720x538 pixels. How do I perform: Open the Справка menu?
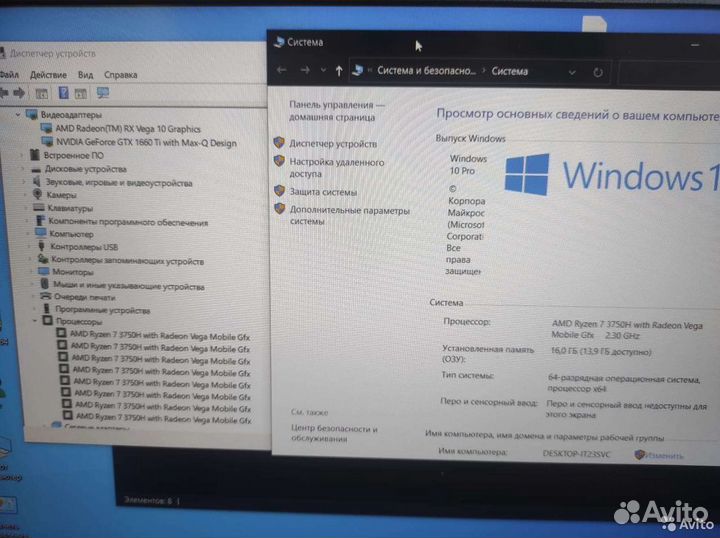click(121, 75)
